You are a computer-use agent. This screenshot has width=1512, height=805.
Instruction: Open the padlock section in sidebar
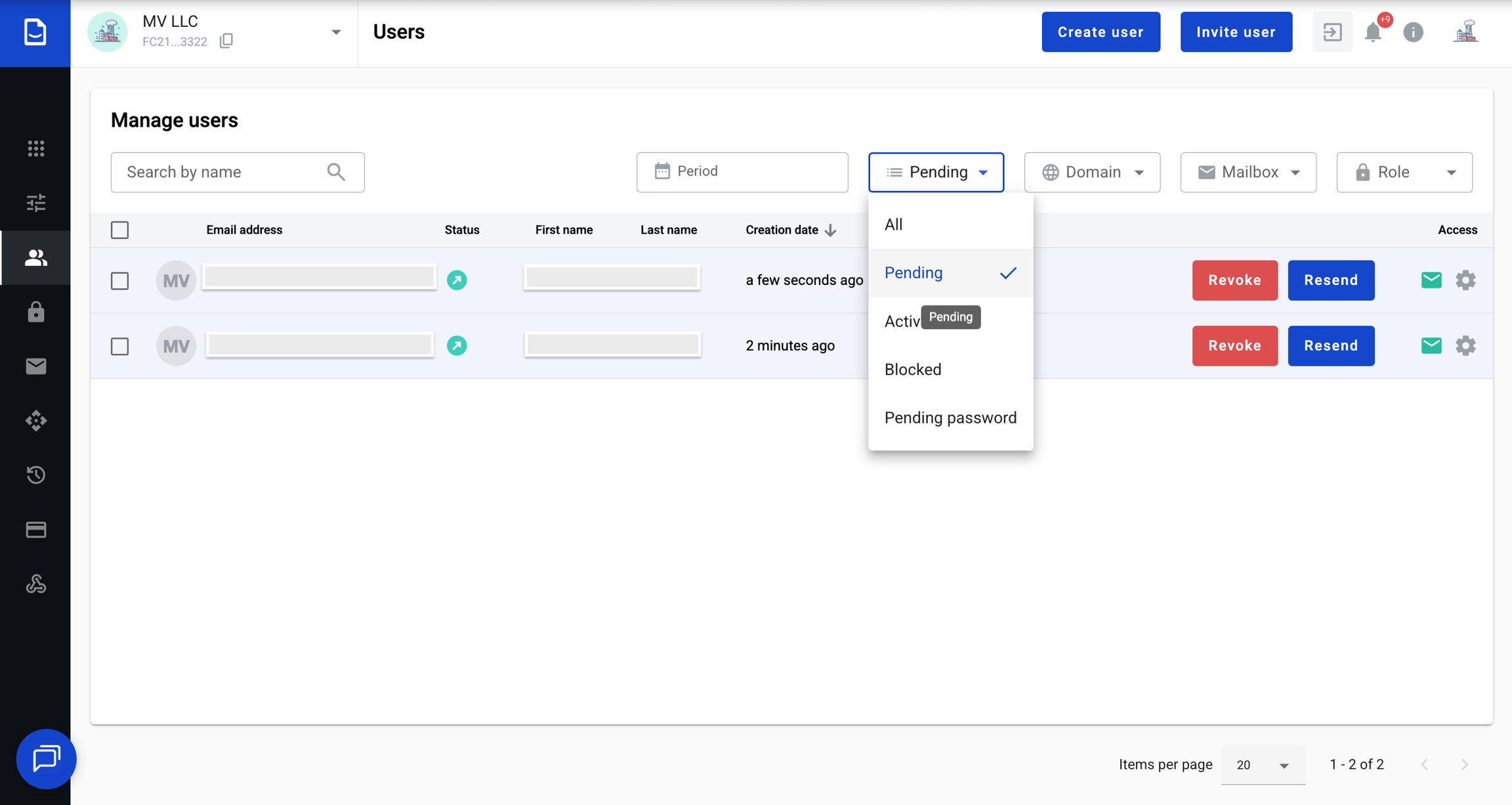coord(35,312)
